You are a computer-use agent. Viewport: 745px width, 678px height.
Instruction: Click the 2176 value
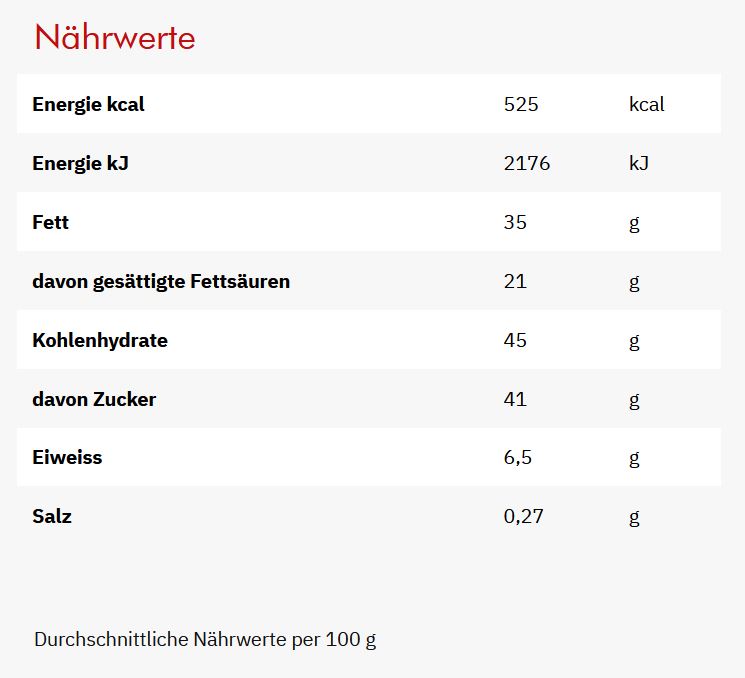(x=527, y=163)
